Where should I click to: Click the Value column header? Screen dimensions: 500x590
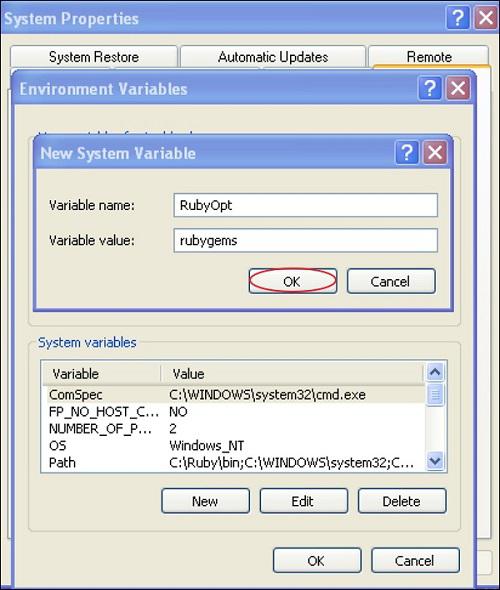[x=293, y=374]
